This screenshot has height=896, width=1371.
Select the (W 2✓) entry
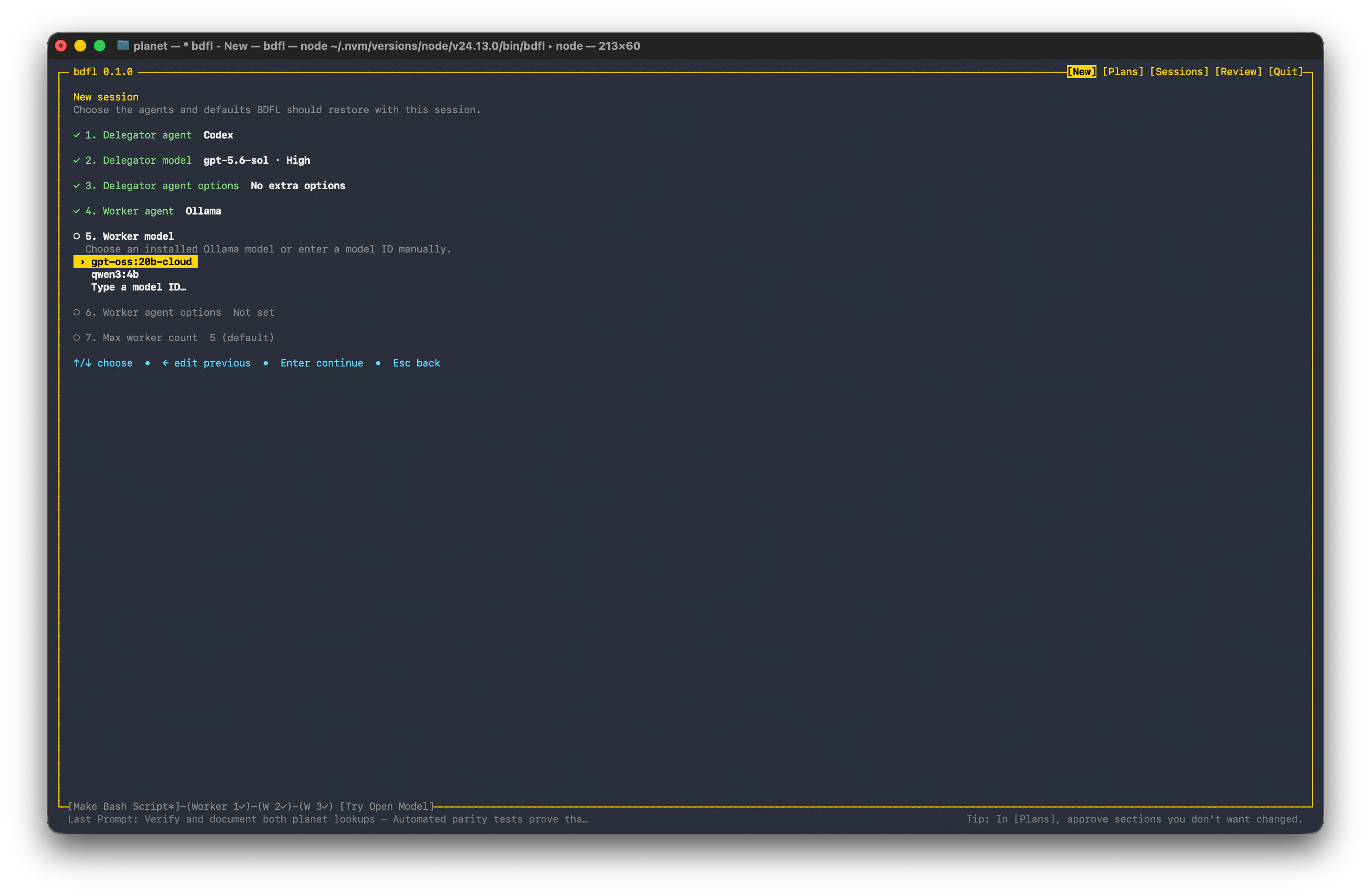coord(275,806)
